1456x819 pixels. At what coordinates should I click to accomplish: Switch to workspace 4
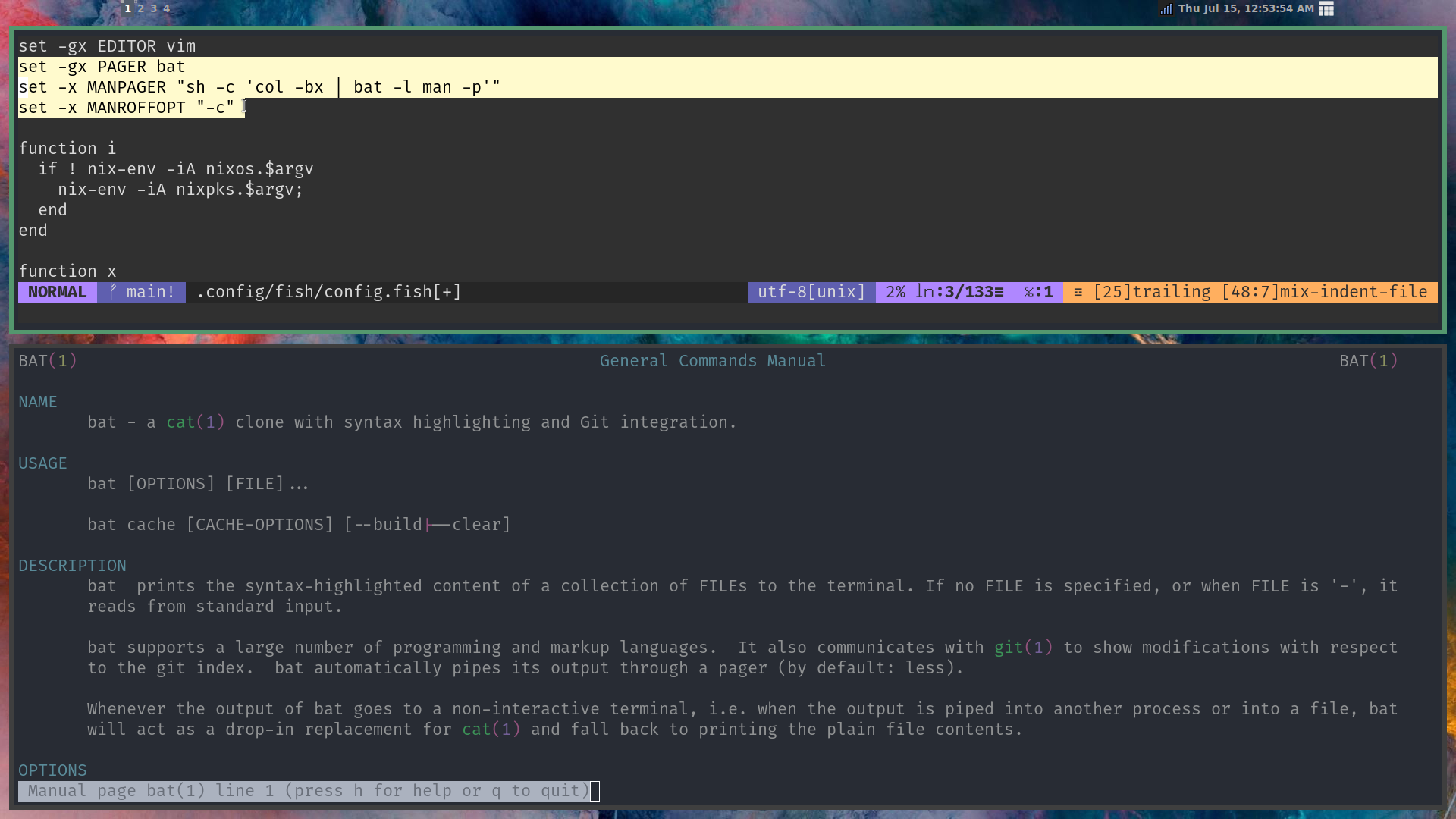165,8
